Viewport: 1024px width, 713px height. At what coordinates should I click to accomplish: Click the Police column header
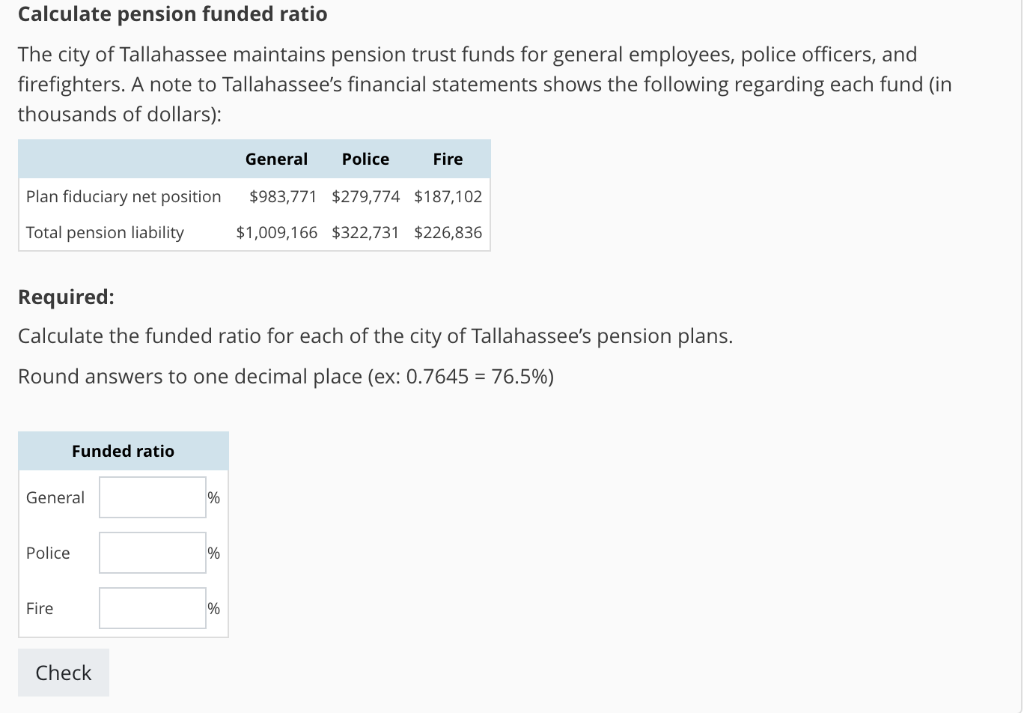pyautogui.click(x=364, y=158)
